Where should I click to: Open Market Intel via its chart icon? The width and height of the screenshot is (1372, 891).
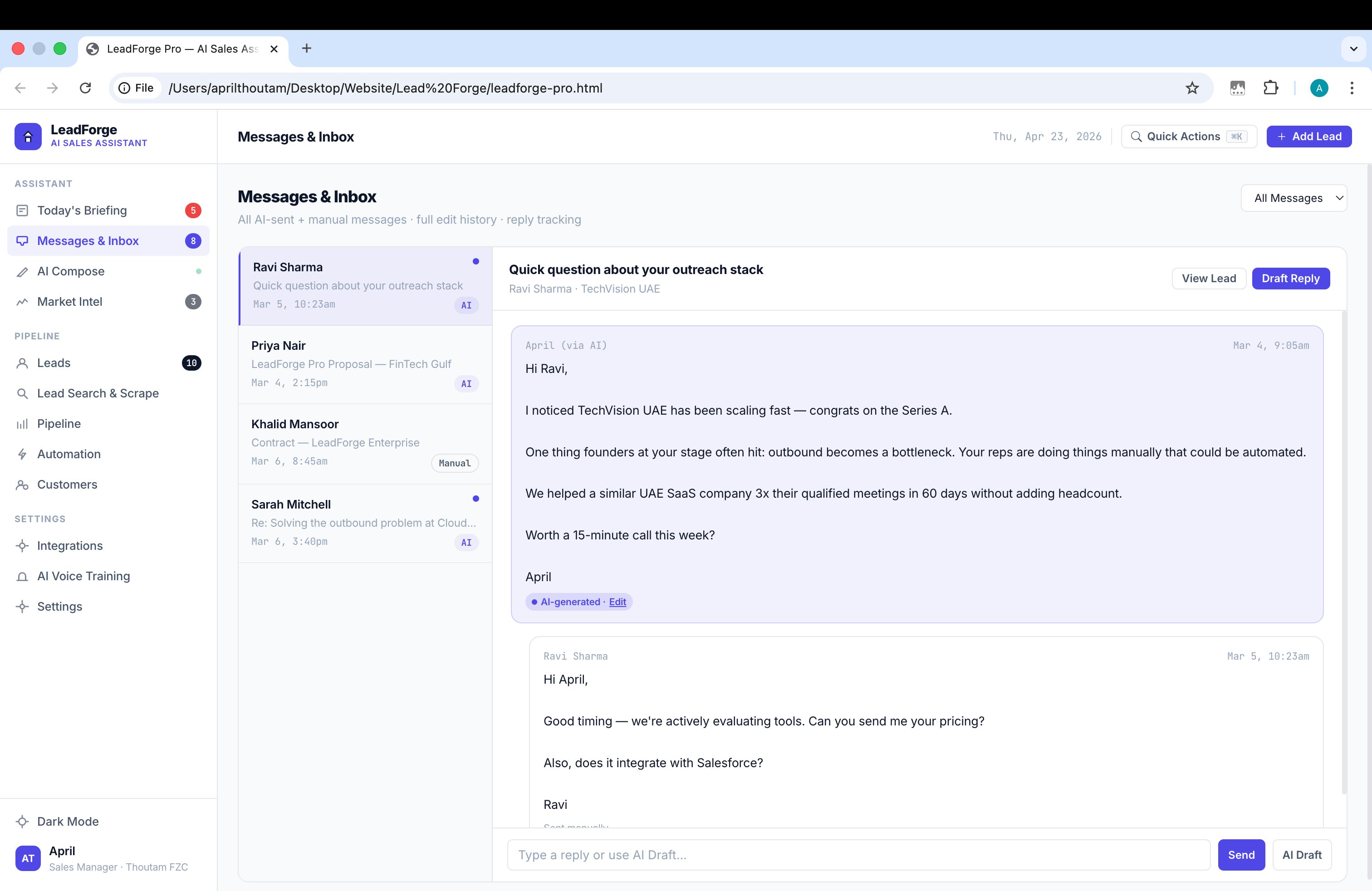(23, 301)
